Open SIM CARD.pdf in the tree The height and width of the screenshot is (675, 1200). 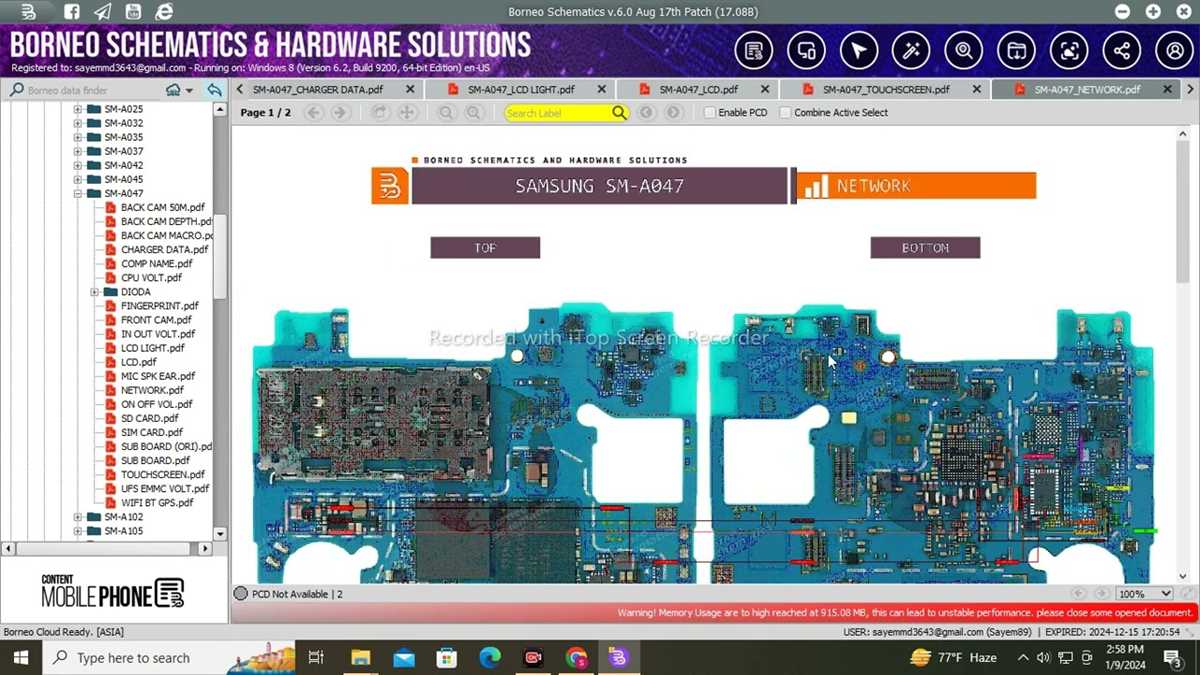point(152,432)
